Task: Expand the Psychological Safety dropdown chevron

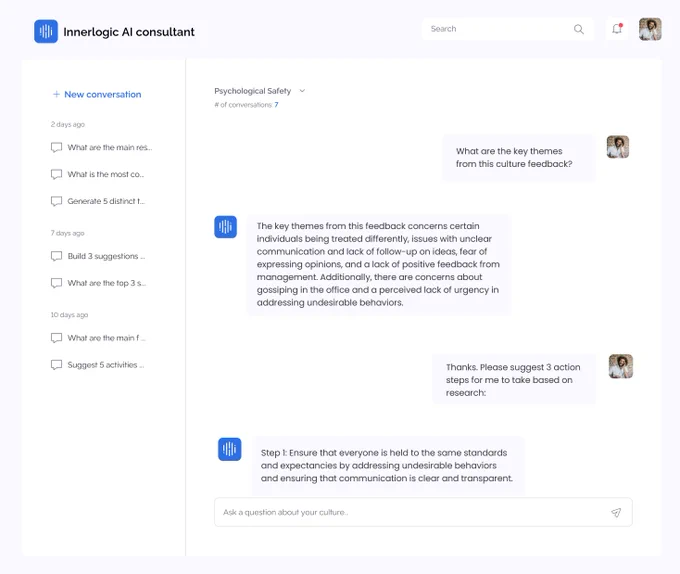Action: click(302, 91)
